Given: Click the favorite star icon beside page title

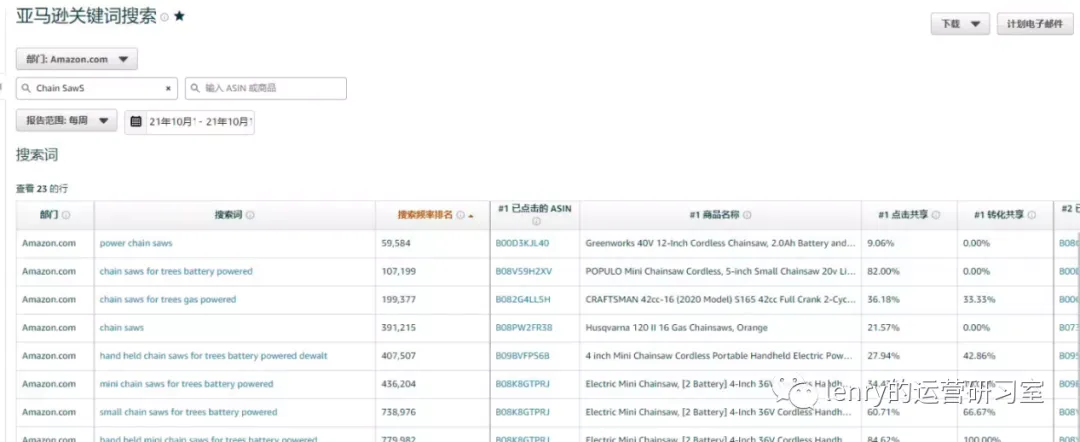Looking at the screenshot, I should point(179,17).
